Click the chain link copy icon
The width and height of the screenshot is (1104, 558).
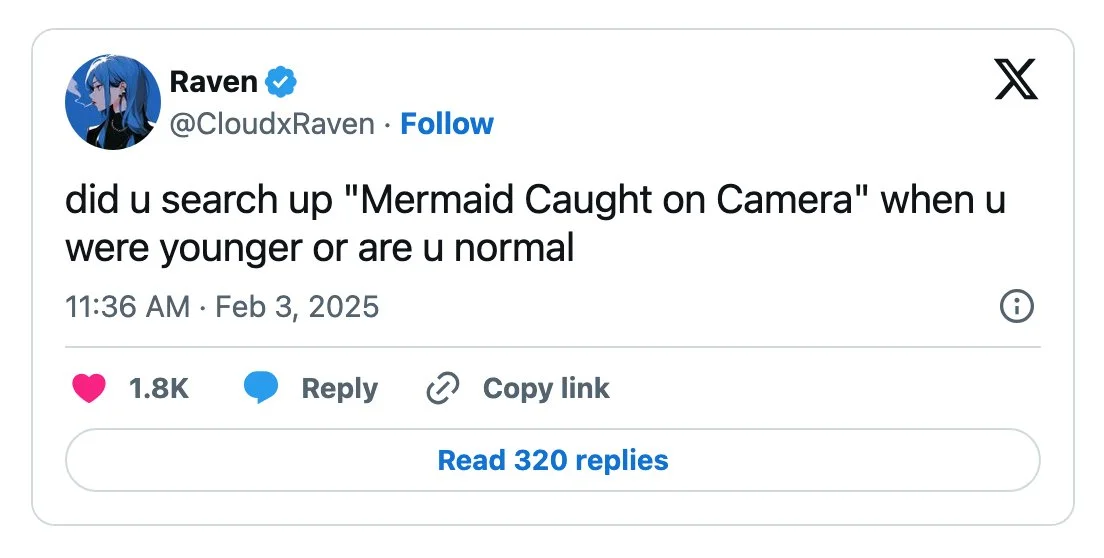pyautogui.click(x=443, y=388)
